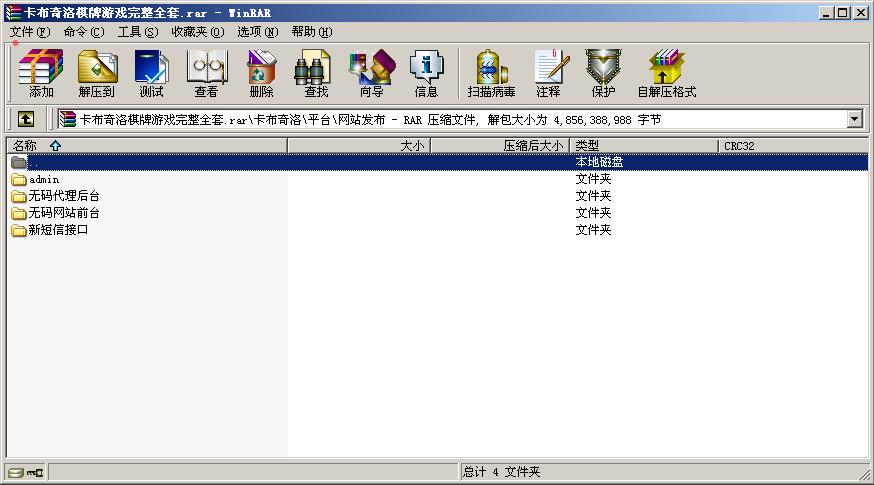Image resolution: width=874 pixels, height=485 pixels.
Task: Start 扫描病毒 (Virus Scan) tool
Action: tap(491, 74)
